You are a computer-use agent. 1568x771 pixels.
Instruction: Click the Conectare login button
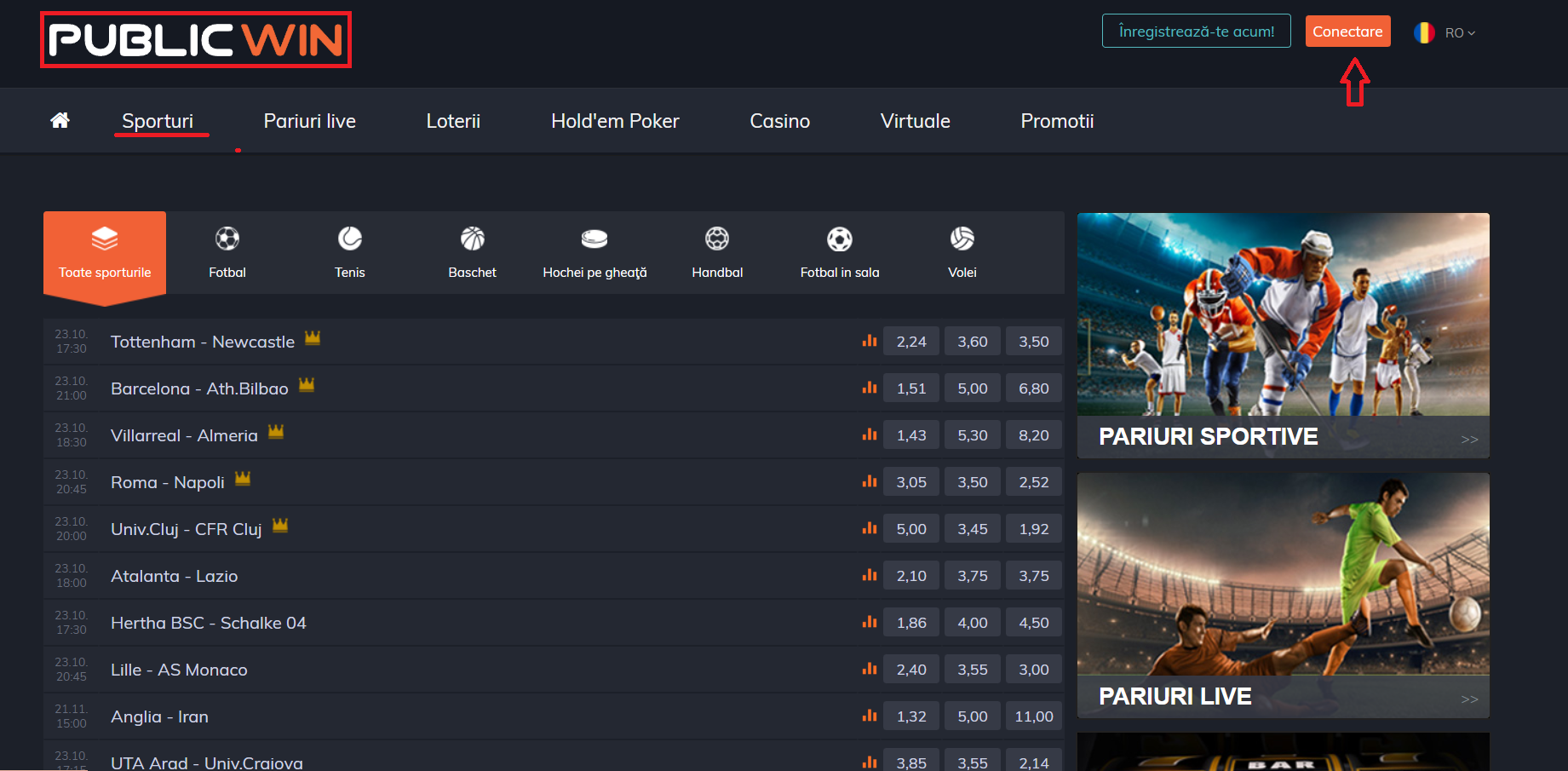pyautogui.click(x=1347, y=31)
